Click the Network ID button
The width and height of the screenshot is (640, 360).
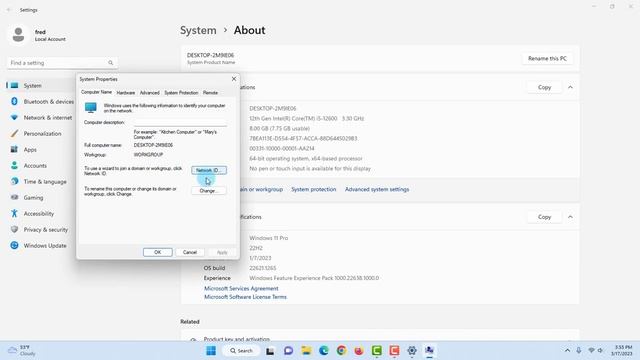pos(209,170)
